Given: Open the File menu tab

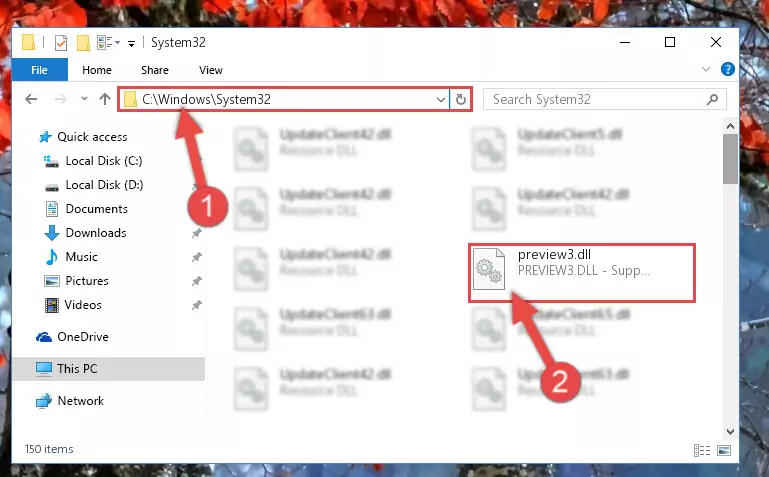Looking at the screenshot, I should (39, 70).
